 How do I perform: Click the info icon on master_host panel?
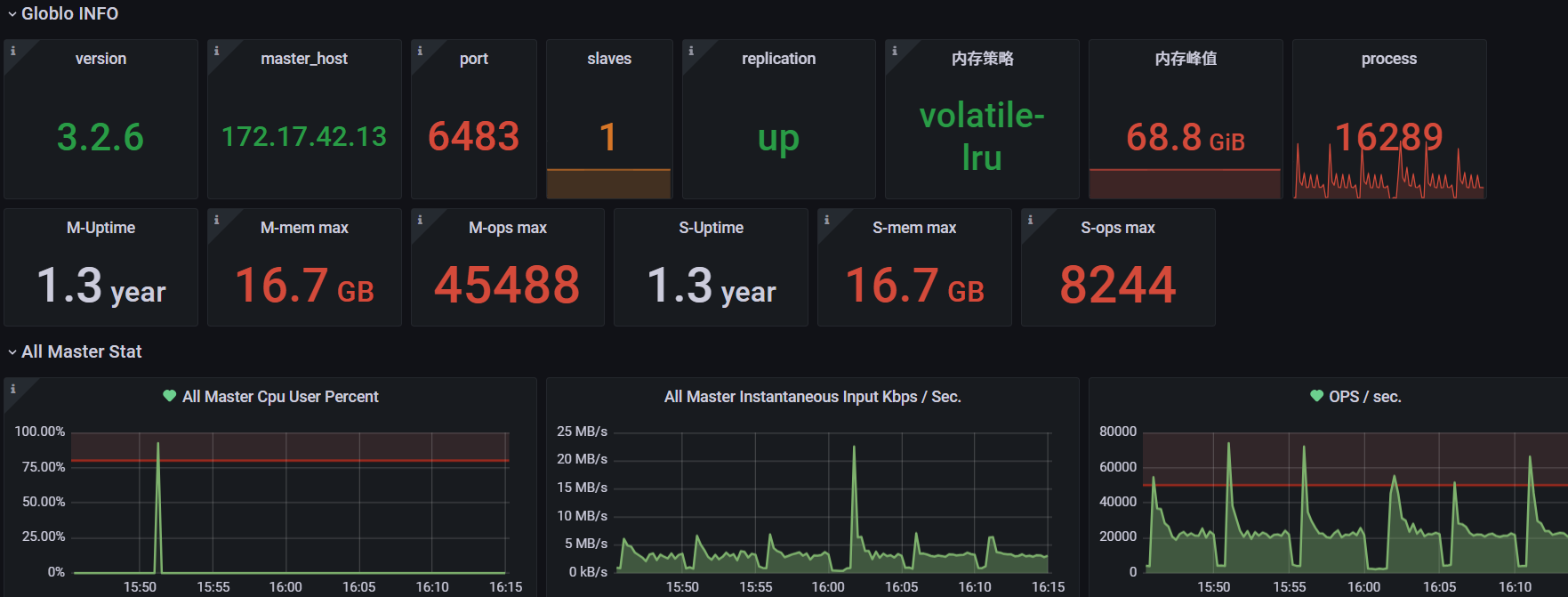(x=216, y=51)
